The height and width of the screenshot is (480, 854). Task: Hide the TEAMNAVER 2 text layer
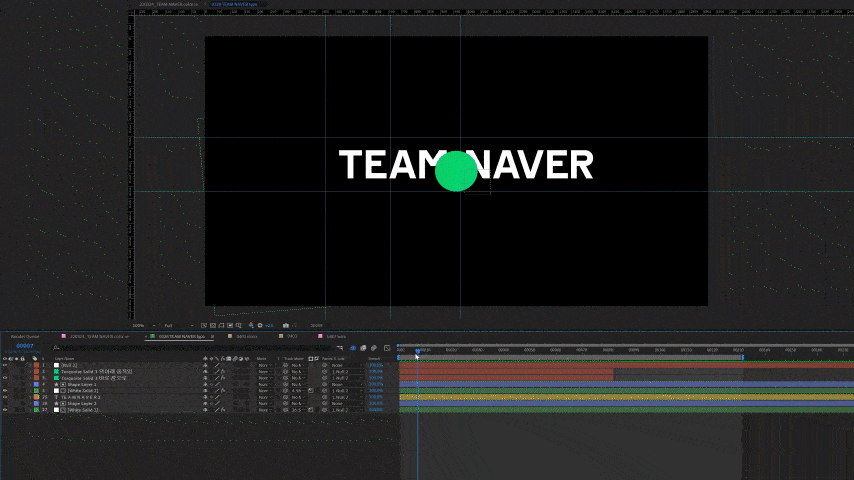point(5,397)
